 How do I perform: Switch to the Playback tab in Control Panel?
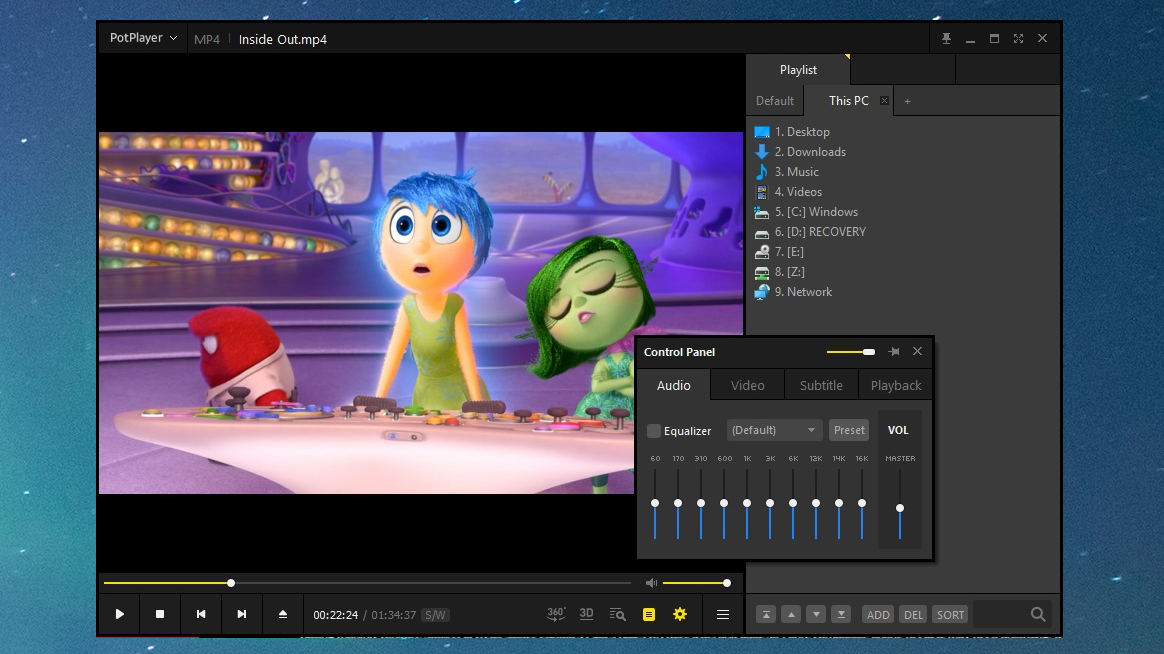click(x=895, y=385)
